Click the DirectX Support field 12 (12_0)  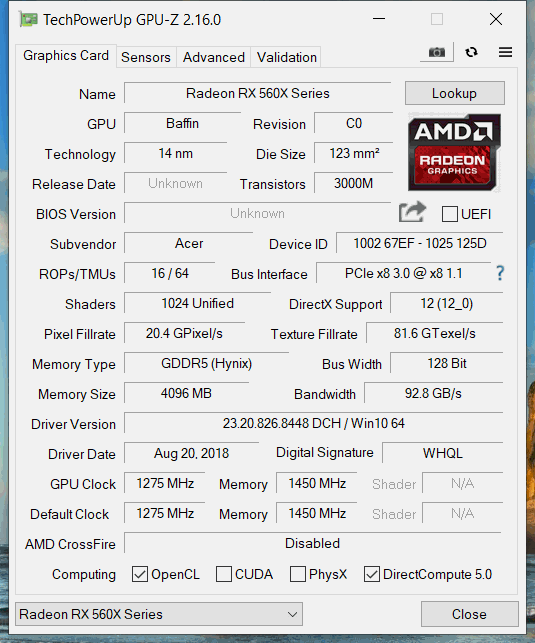click(447, 303)
